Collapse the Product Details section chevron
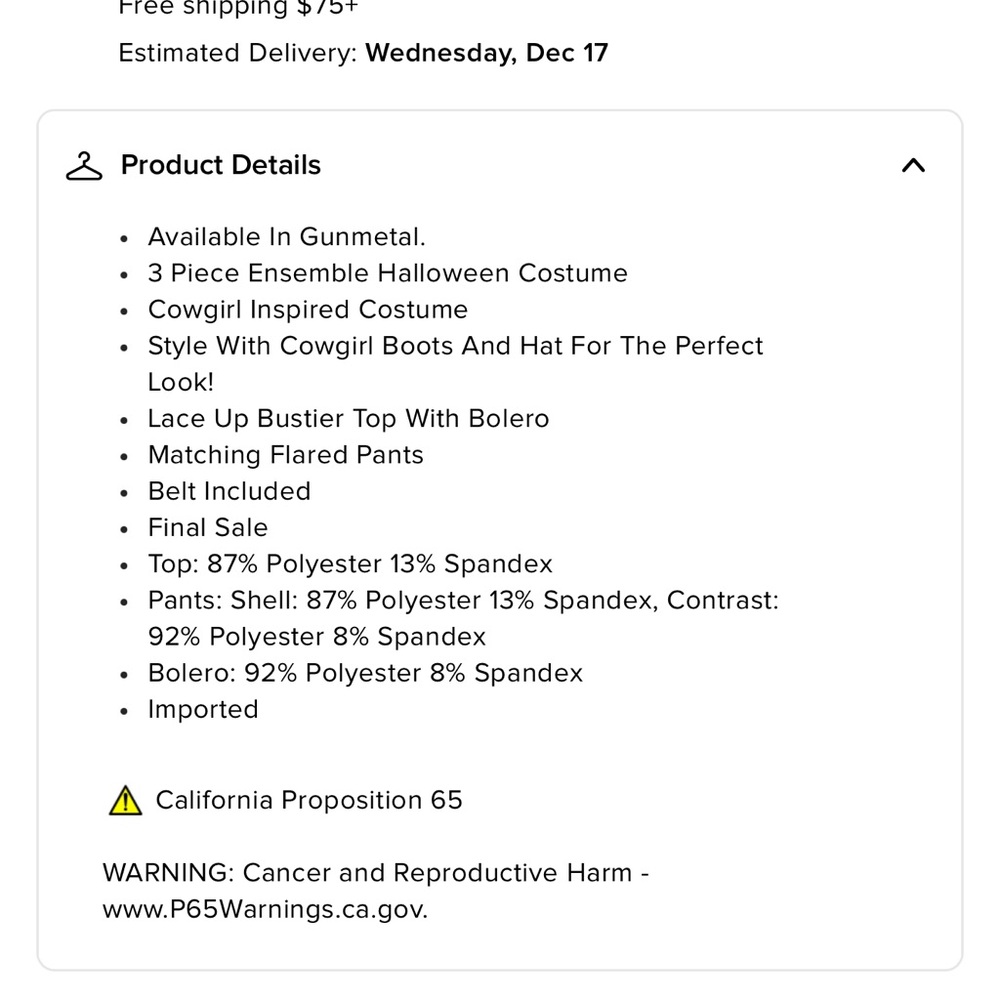Image resolution: width=1000 pixels, height=1000 pixels. pos(913,166)
